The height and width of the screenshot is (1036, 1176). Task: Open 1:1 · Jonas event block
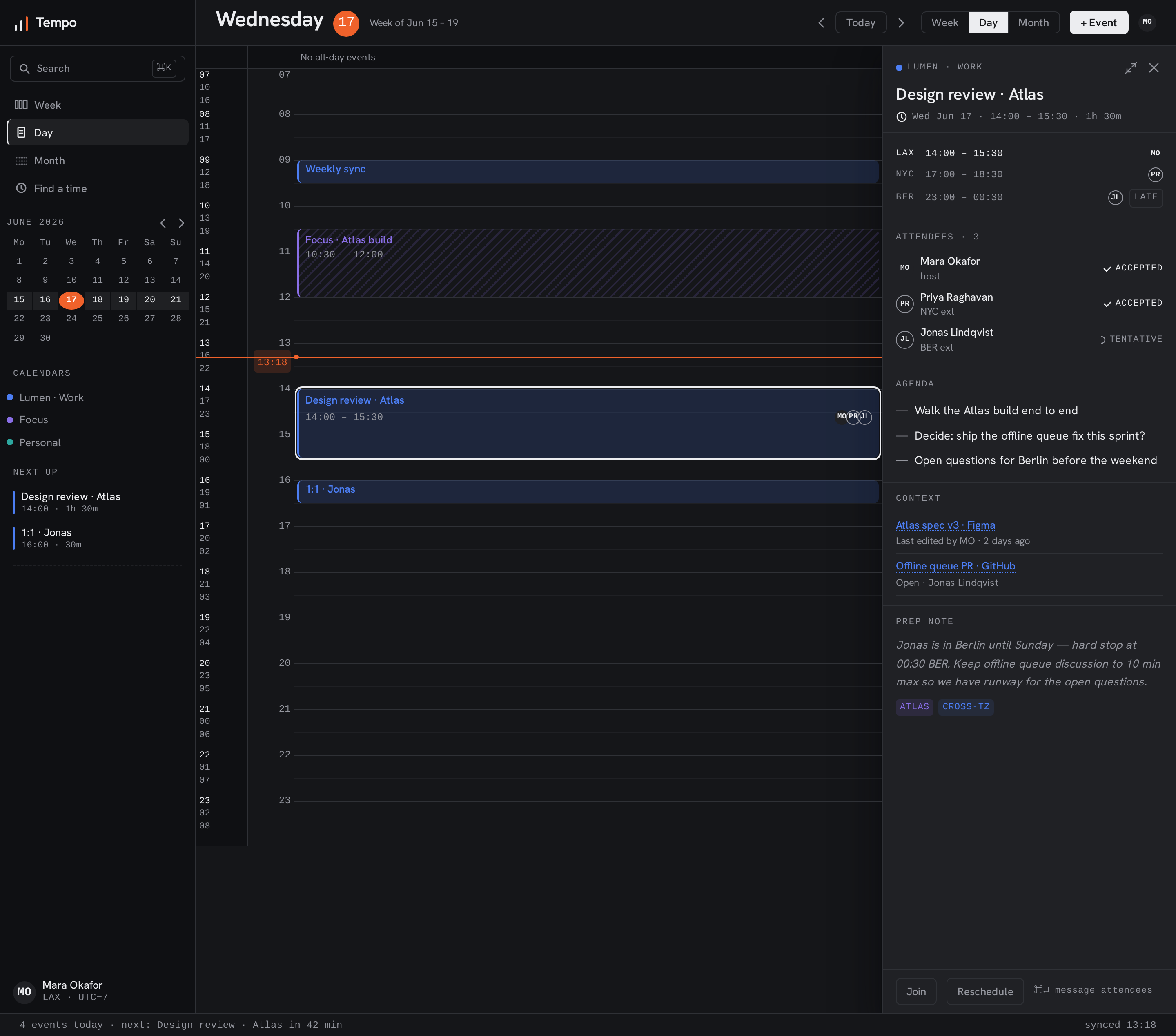click(588, 492)
